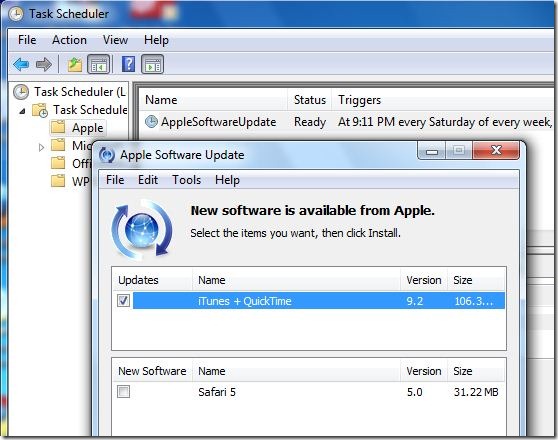Open the View menu in Task Scheduler
558x440 pixels.
(115, 40)
